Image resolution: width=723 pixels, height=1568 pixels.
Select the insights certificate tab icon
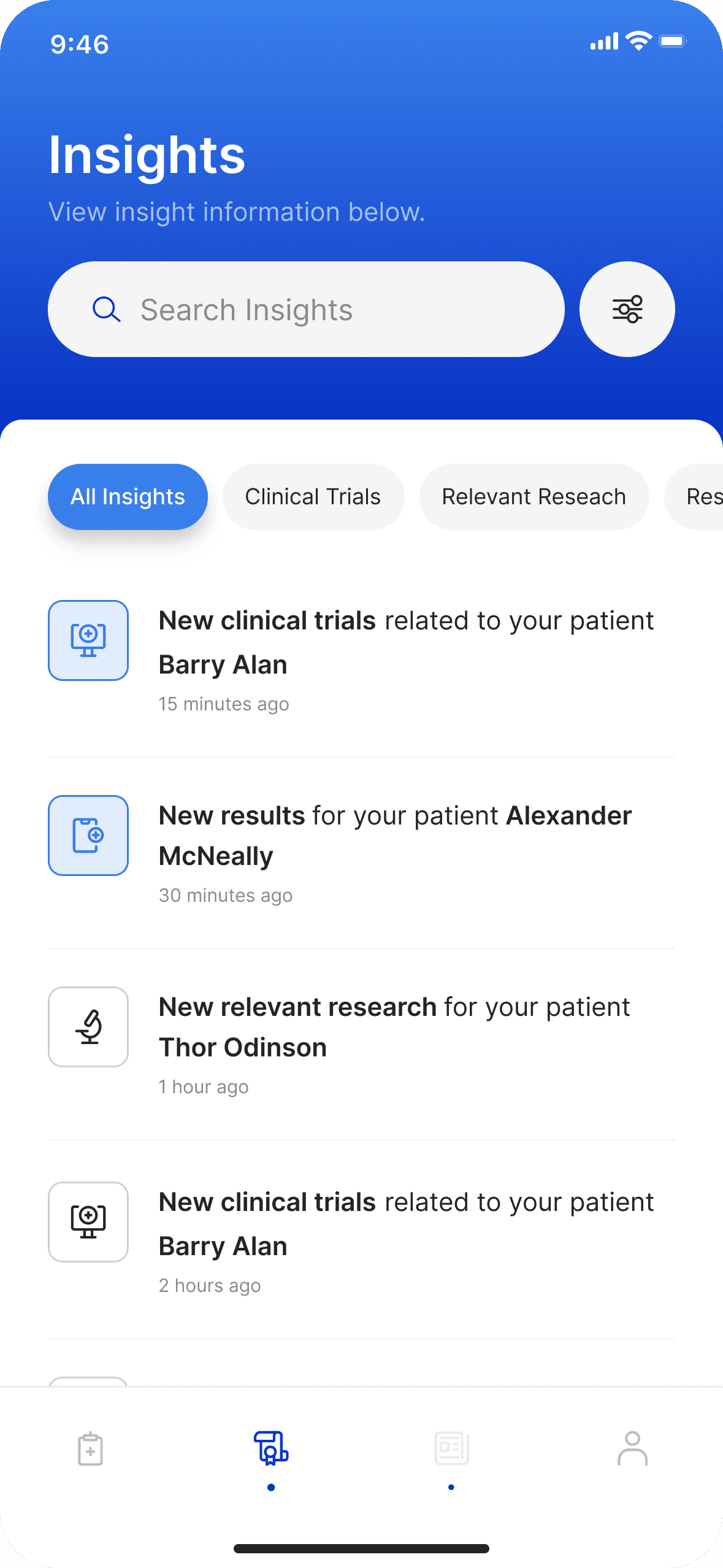pyautogui.click(x=271, y=1448)
